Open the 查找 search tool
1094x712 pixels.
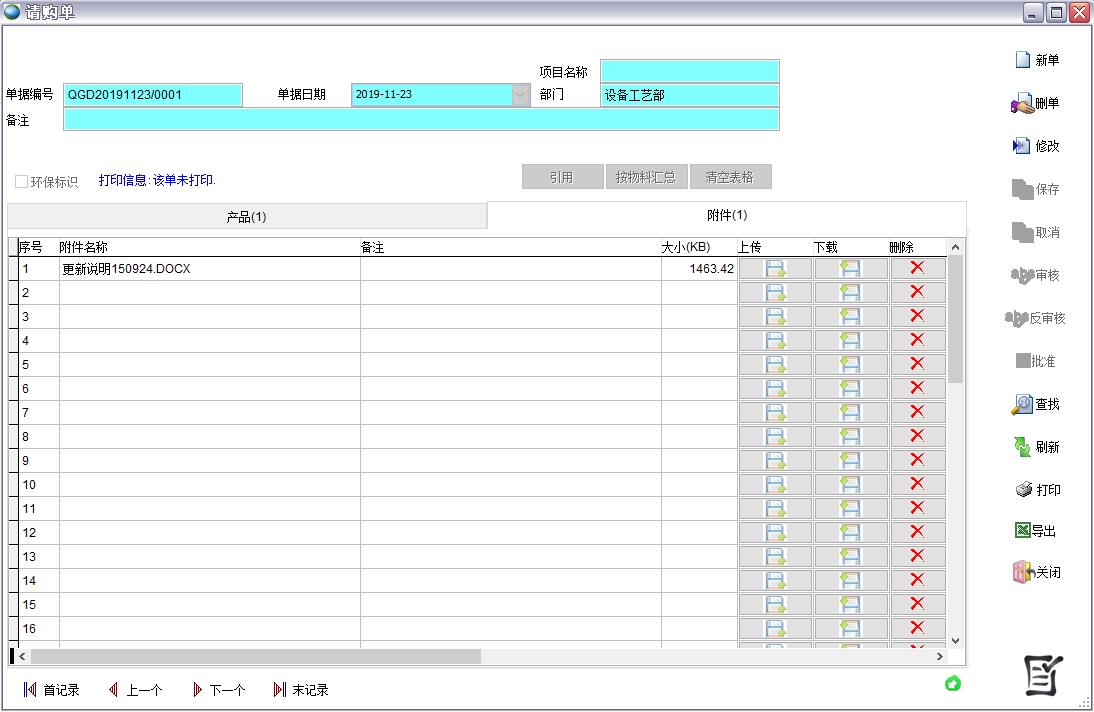tap(1022, 404)
